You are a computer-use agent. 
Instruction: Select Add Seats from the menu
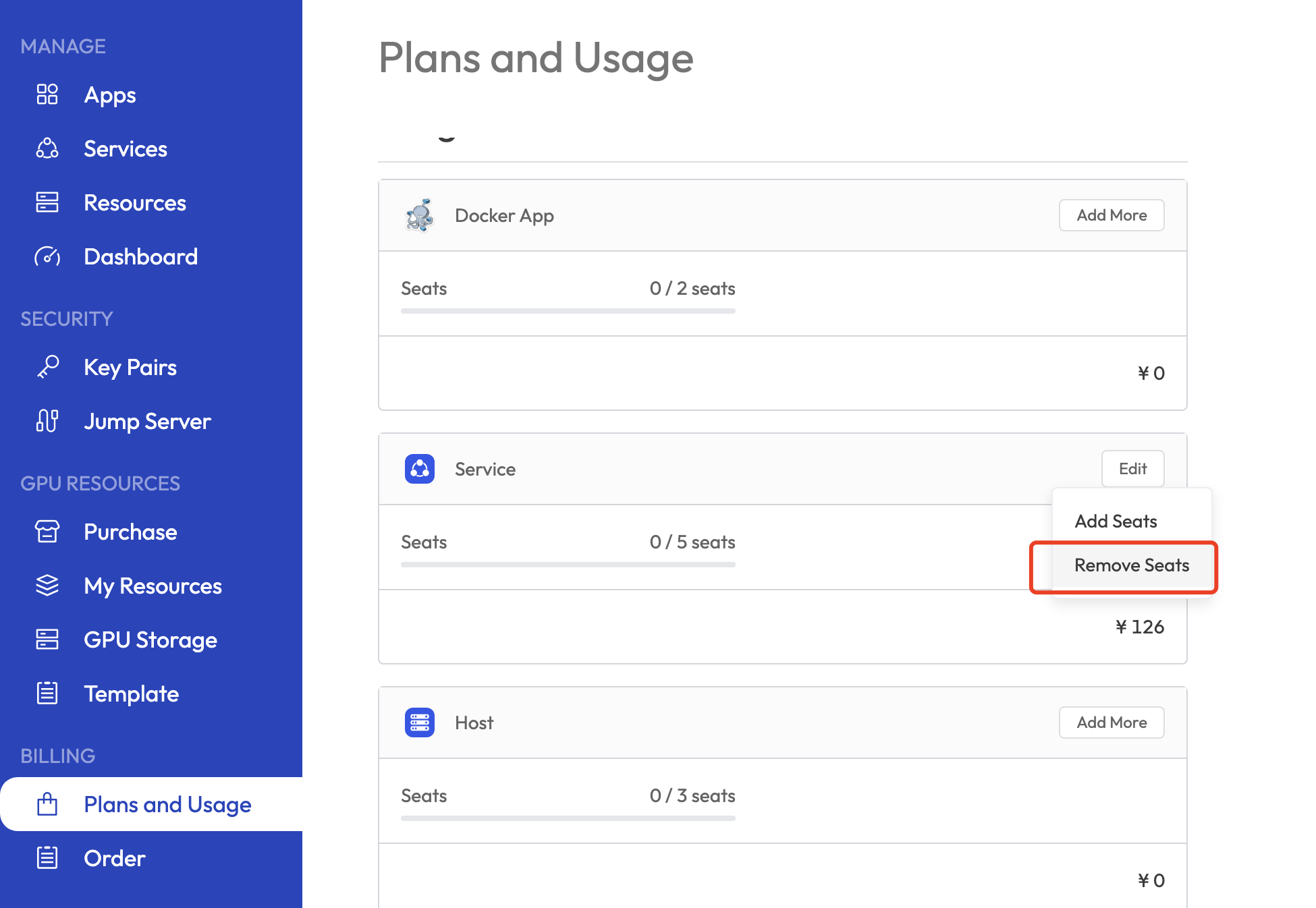coord(1116,521)
